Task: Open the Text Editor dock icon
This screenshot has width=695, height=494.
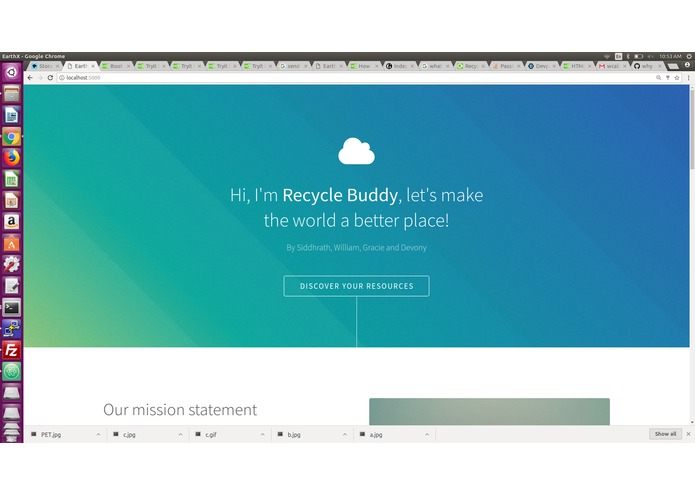Action: 12,286
